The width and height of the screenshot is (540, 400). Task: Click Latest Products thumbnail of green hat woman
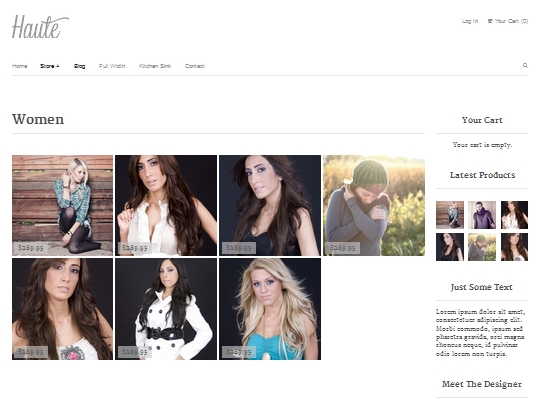coord(482,247)
